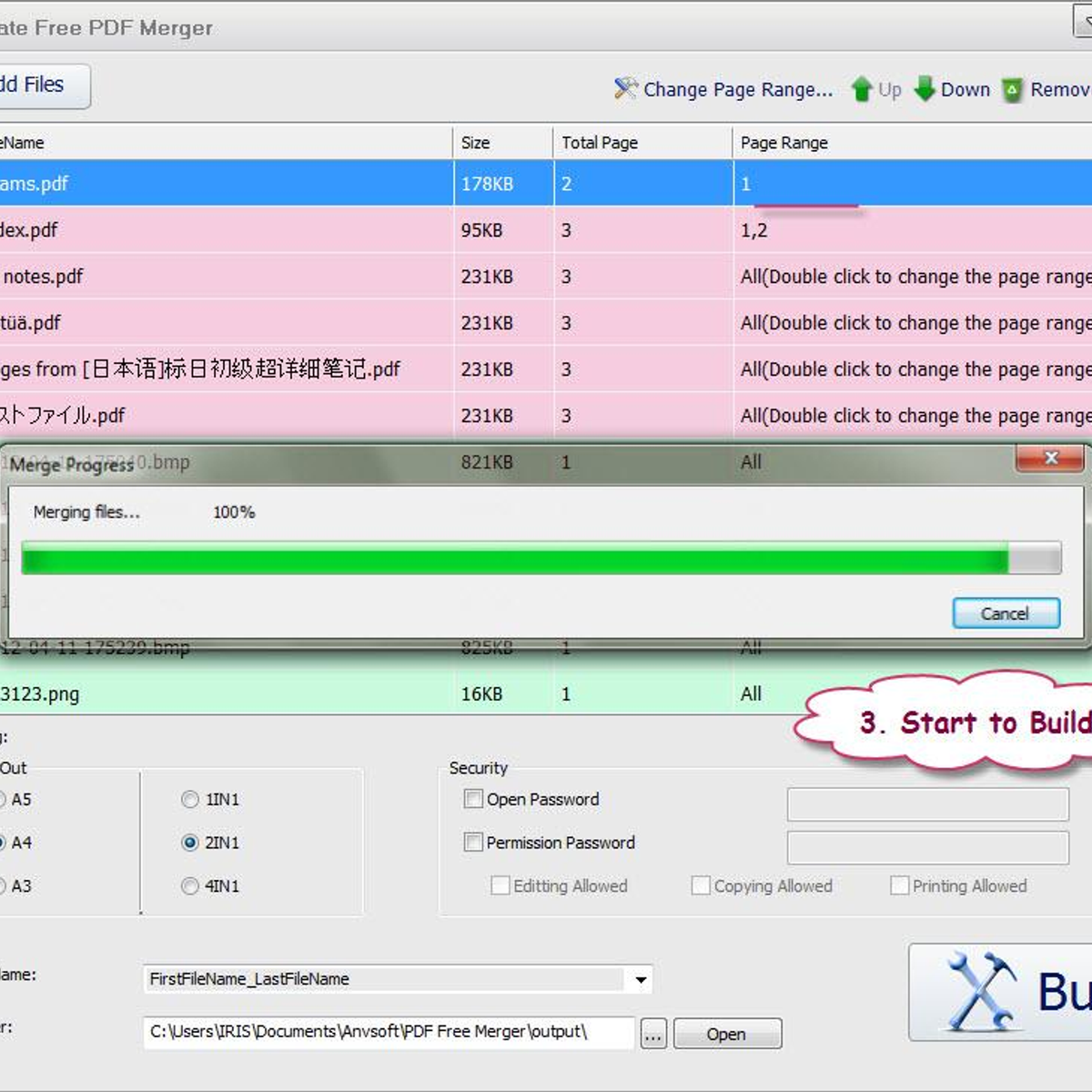Click the browse button with three dots
This screenshot has width=1092, height=1092.
coord(653,1034)
